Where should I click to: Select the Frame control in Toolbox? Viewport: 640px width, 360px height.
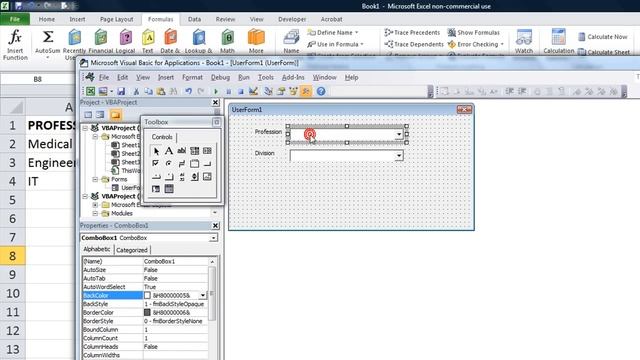point(194,164)
